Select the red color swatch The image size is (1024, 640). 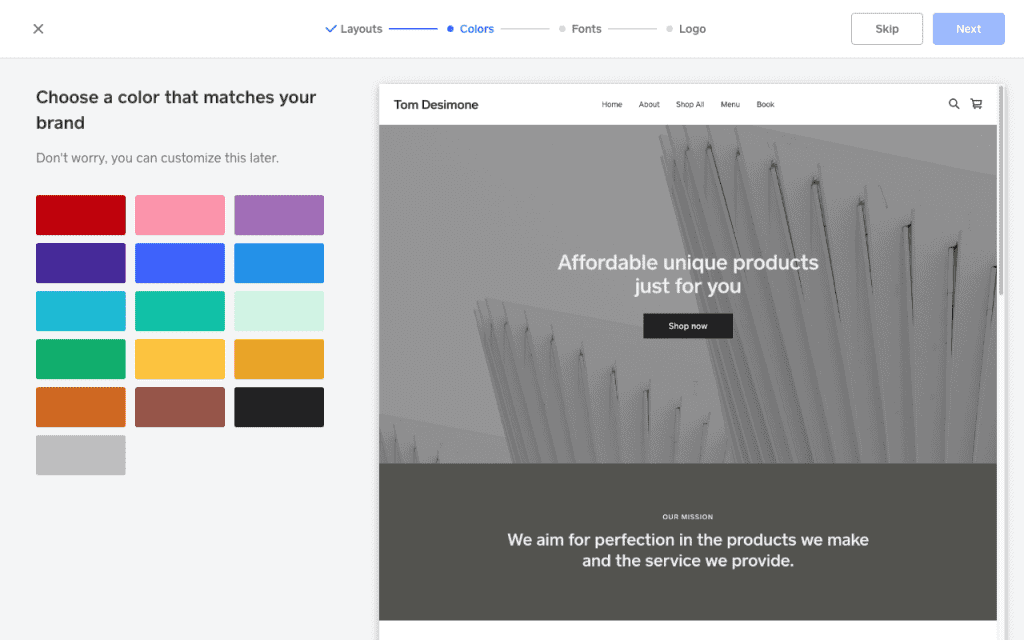[x=80, y=214]
